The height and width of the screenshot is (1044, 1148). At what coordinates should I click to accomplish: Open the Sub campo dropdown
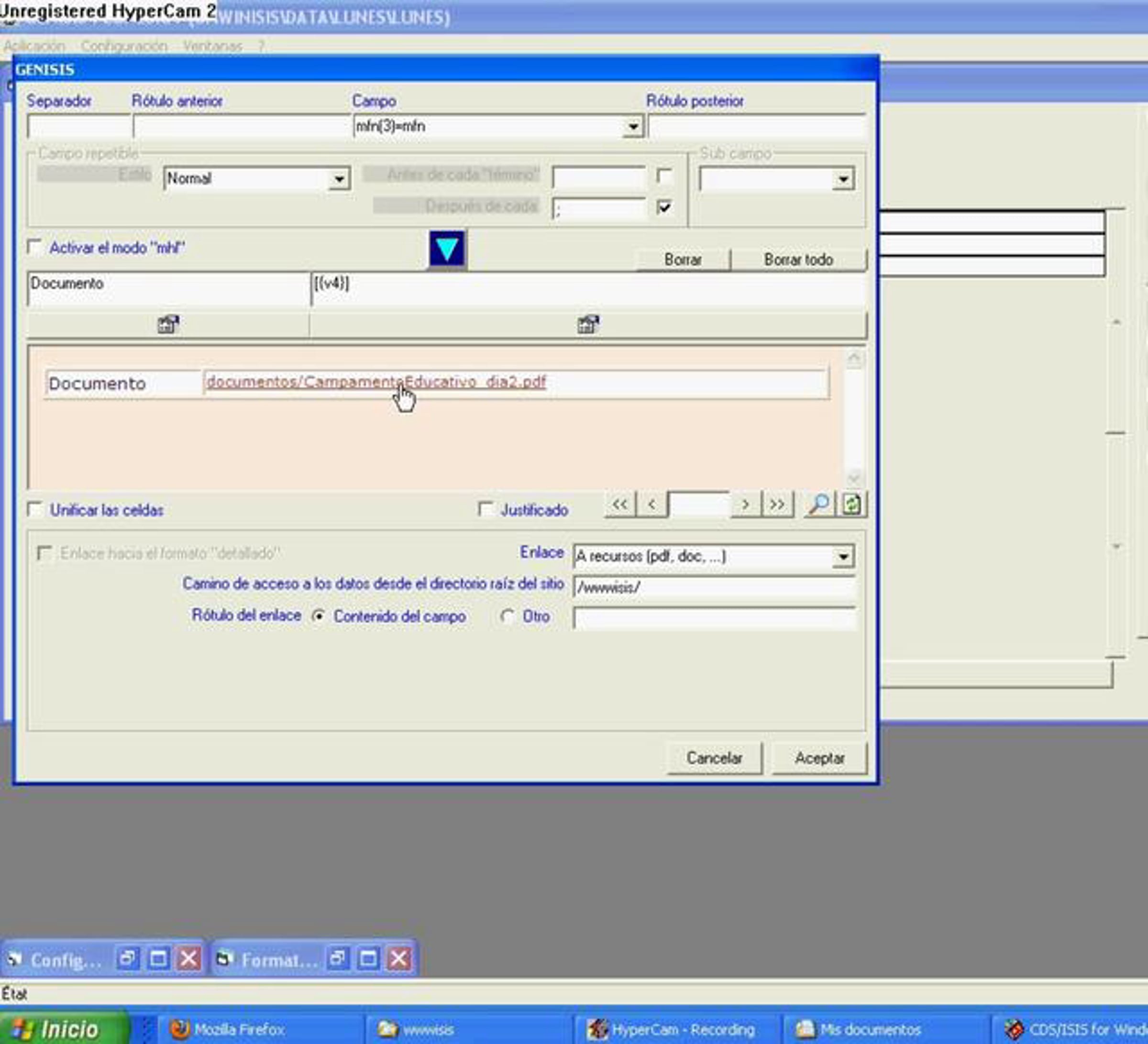[x=843, y=179]
